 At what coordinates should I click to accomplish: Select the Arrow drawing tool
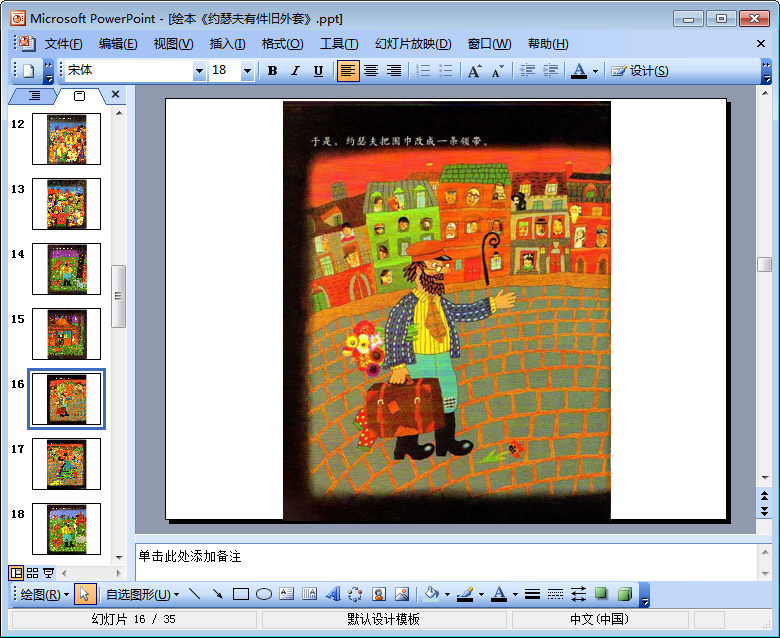217,594
